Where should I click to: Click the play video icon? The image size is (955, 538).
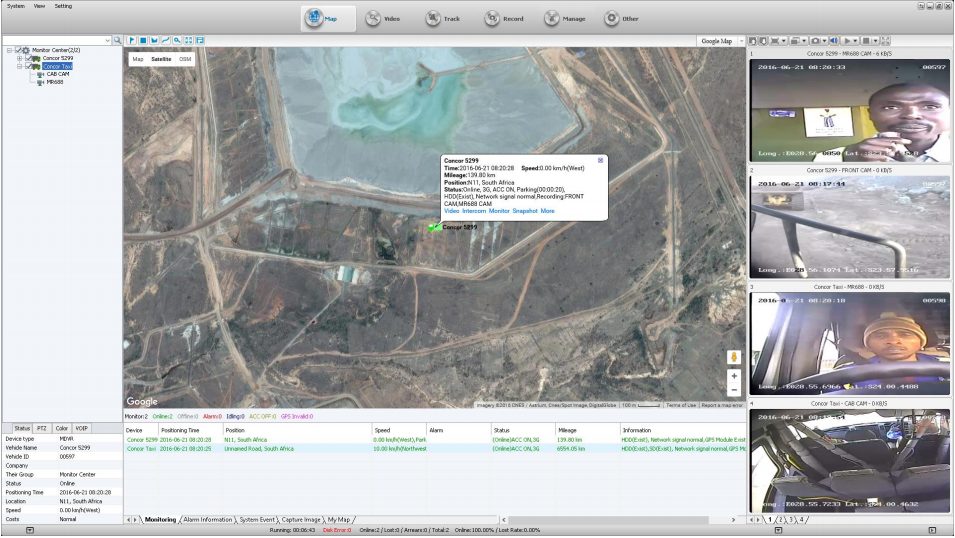pyautogui.click(x=847, y=41)
